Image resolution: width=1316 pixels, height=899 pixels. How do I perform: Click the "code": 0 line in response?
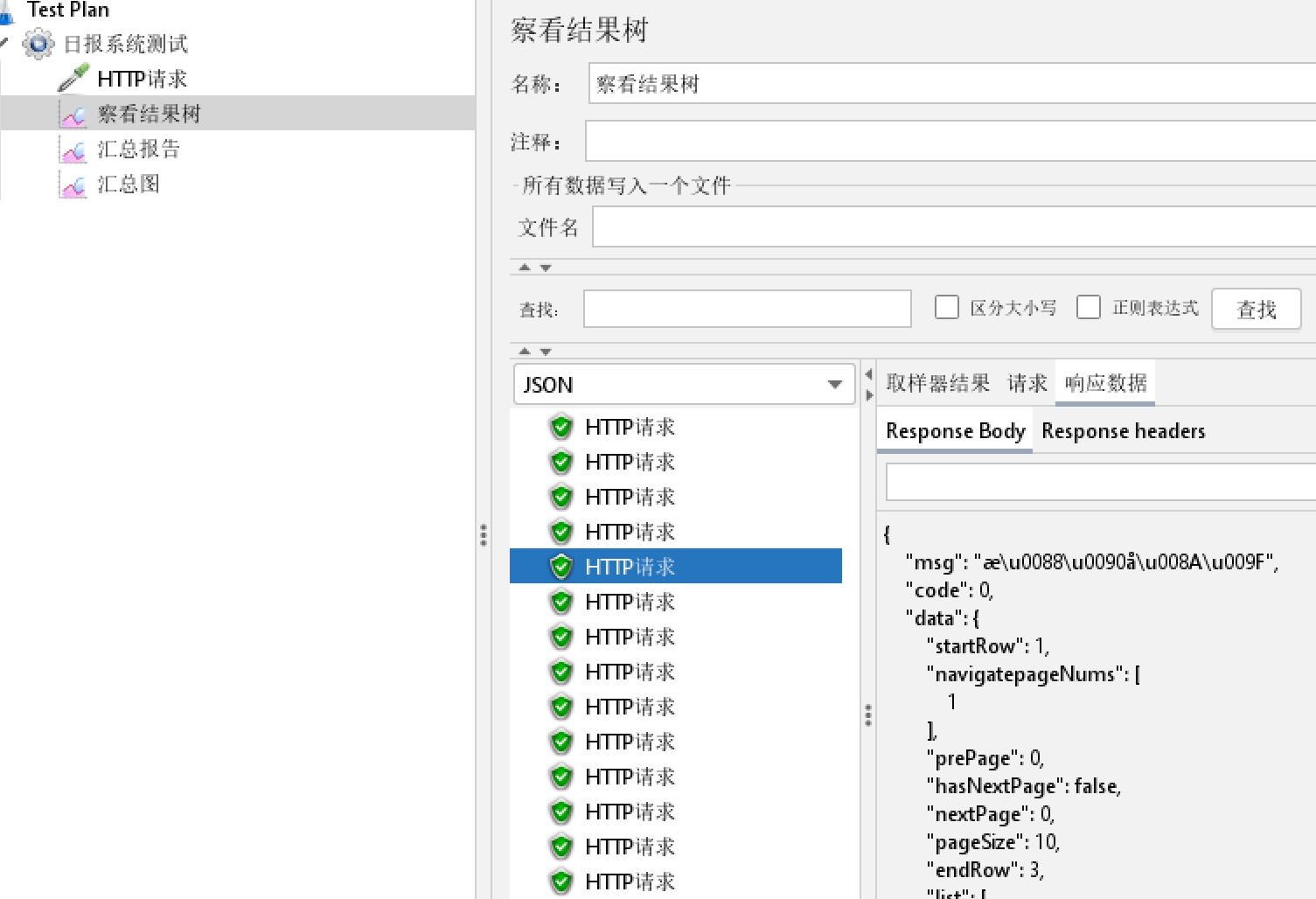pos(950,590)
